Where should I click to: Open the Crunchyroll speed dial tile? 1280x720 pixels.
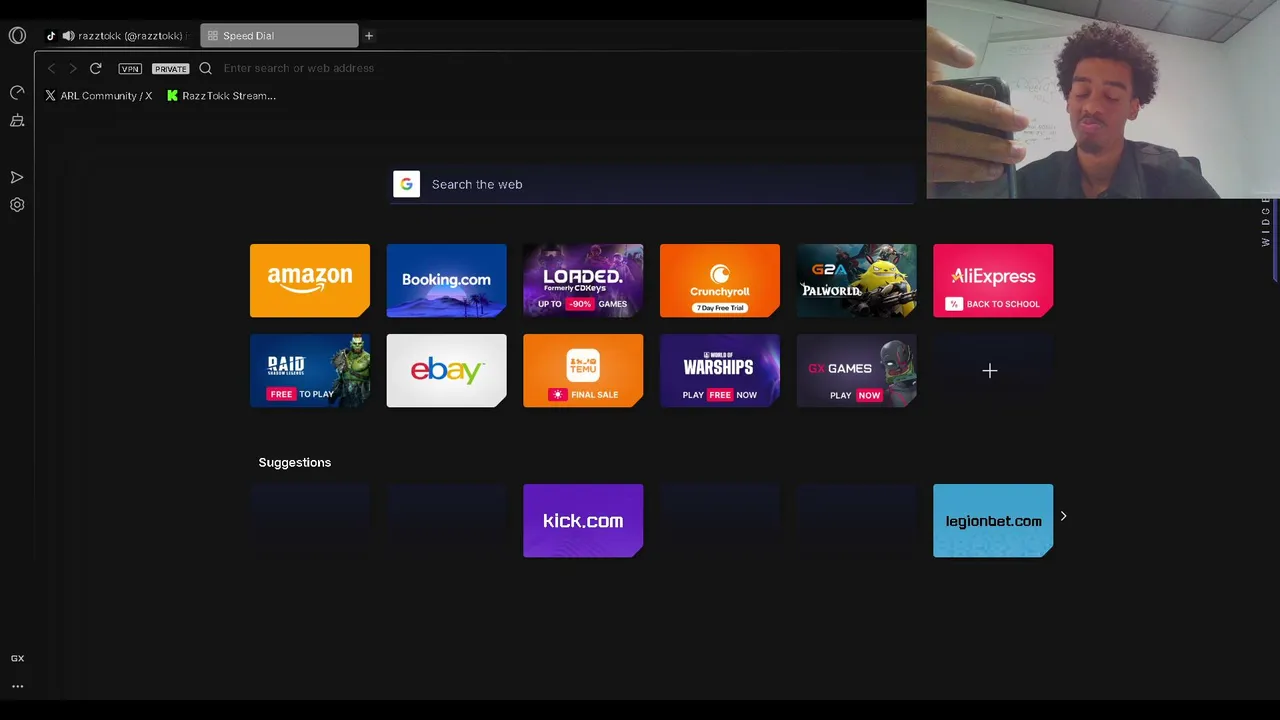720,281
